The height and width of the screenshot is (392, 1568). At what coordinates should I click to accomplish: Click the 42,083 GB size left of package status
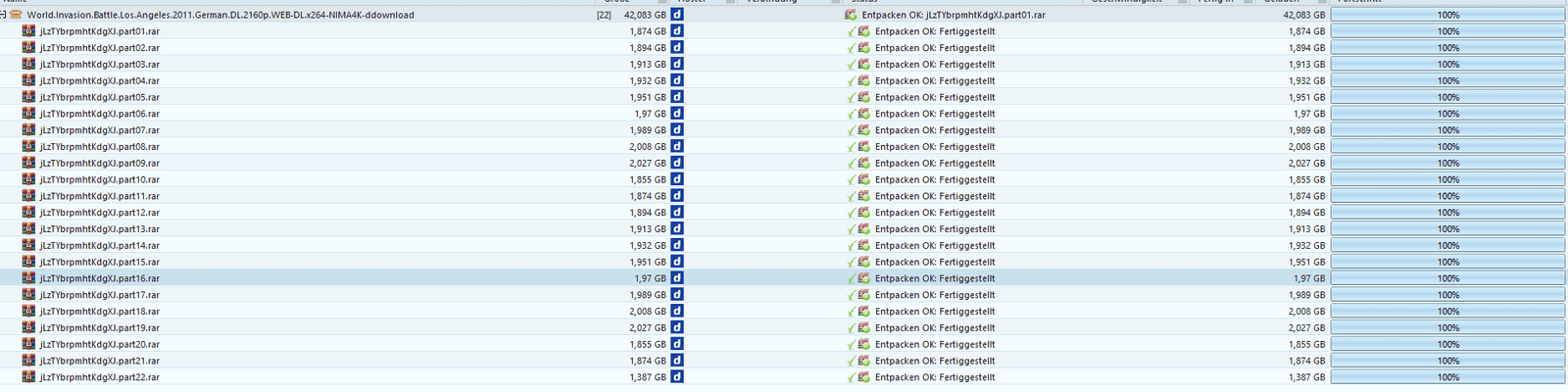click(x=645, y=15)
